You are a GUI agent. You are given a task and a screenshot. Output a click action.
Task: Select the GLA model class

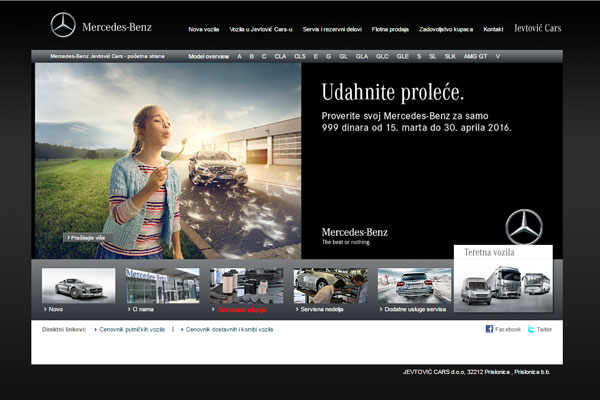pyautogui.click(x=362, y=57)
